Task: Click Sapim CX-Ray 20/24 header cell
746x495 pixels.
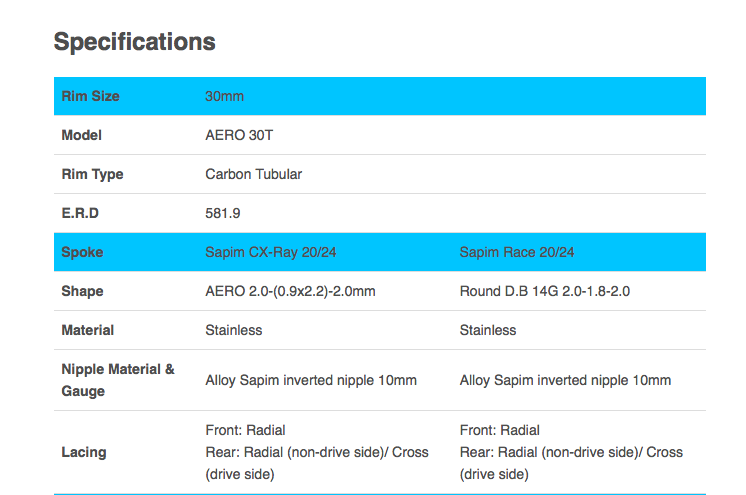Action: point(271,252)
